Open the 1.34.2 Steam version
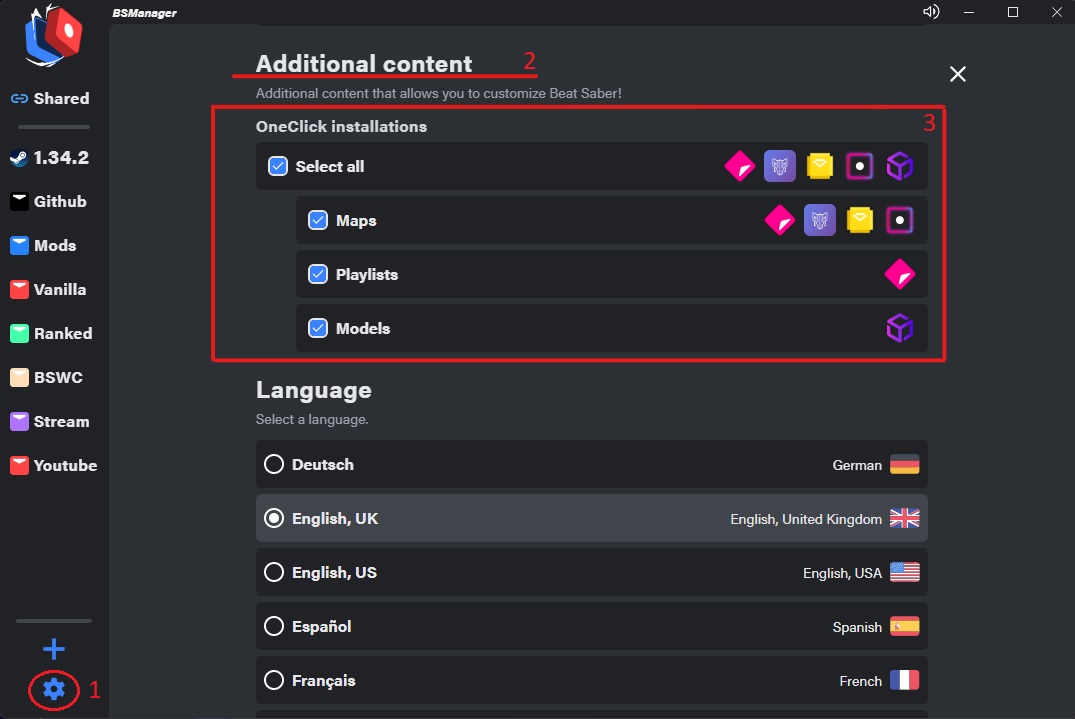The image size is (1075, 719). click(x=50, y=157)
